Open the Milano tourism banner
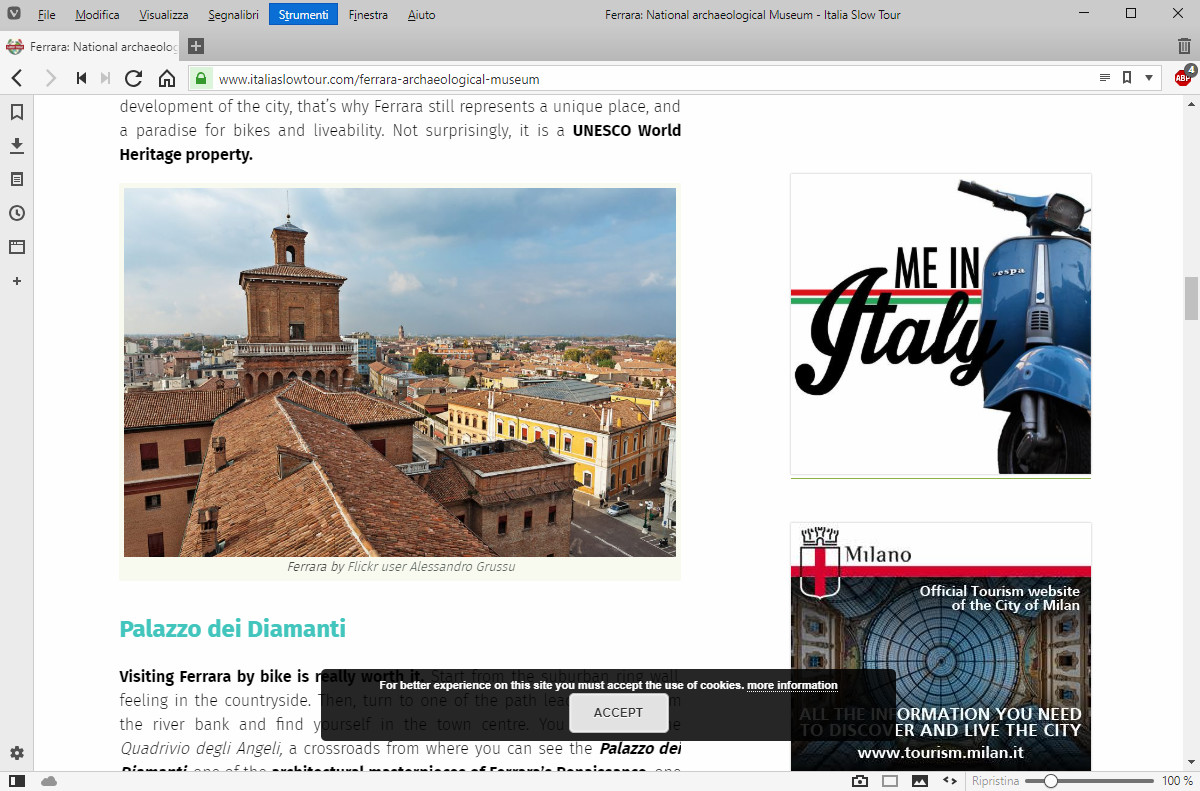The height and width of the screenshot is (791, 1200). click(x=941, y=647)
